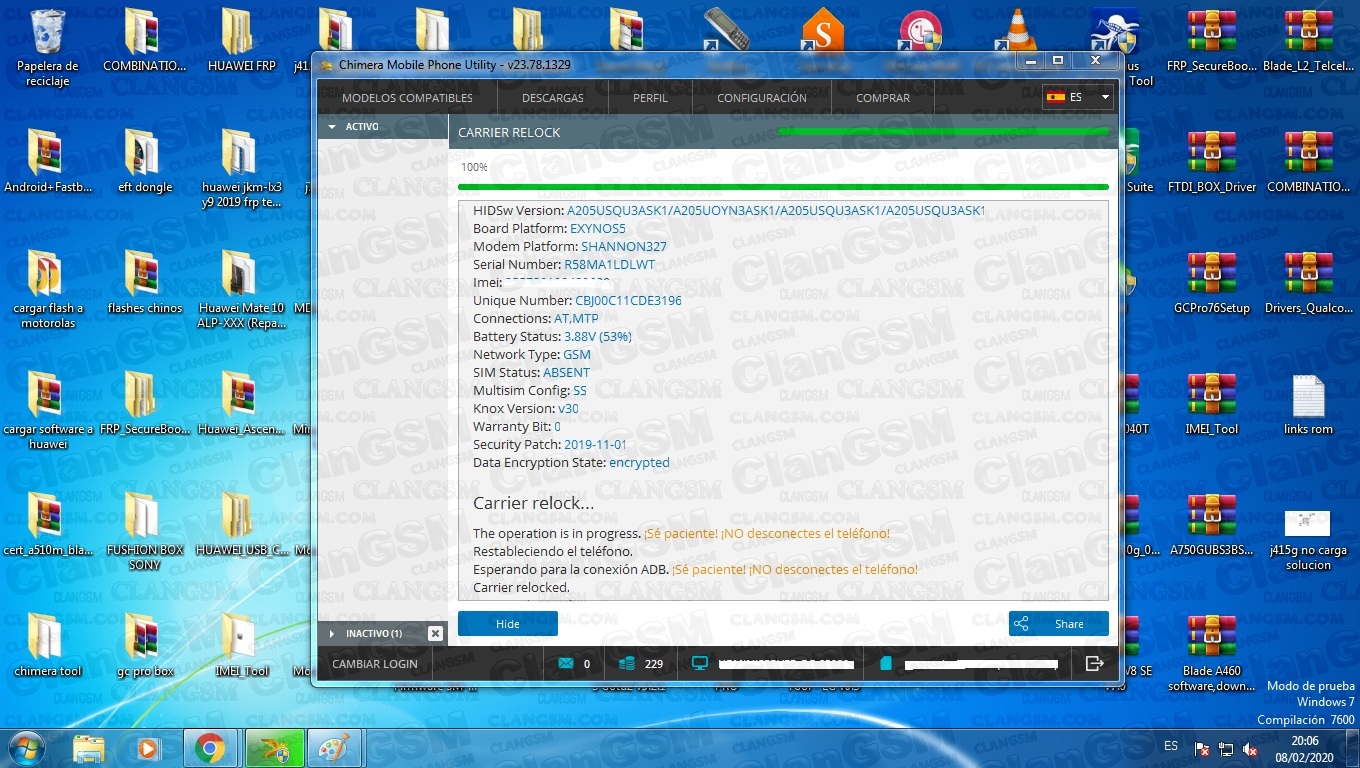Click the Chimera title bar icon
This screenshot has height=768, width=1360.
[x=326, y=65]
